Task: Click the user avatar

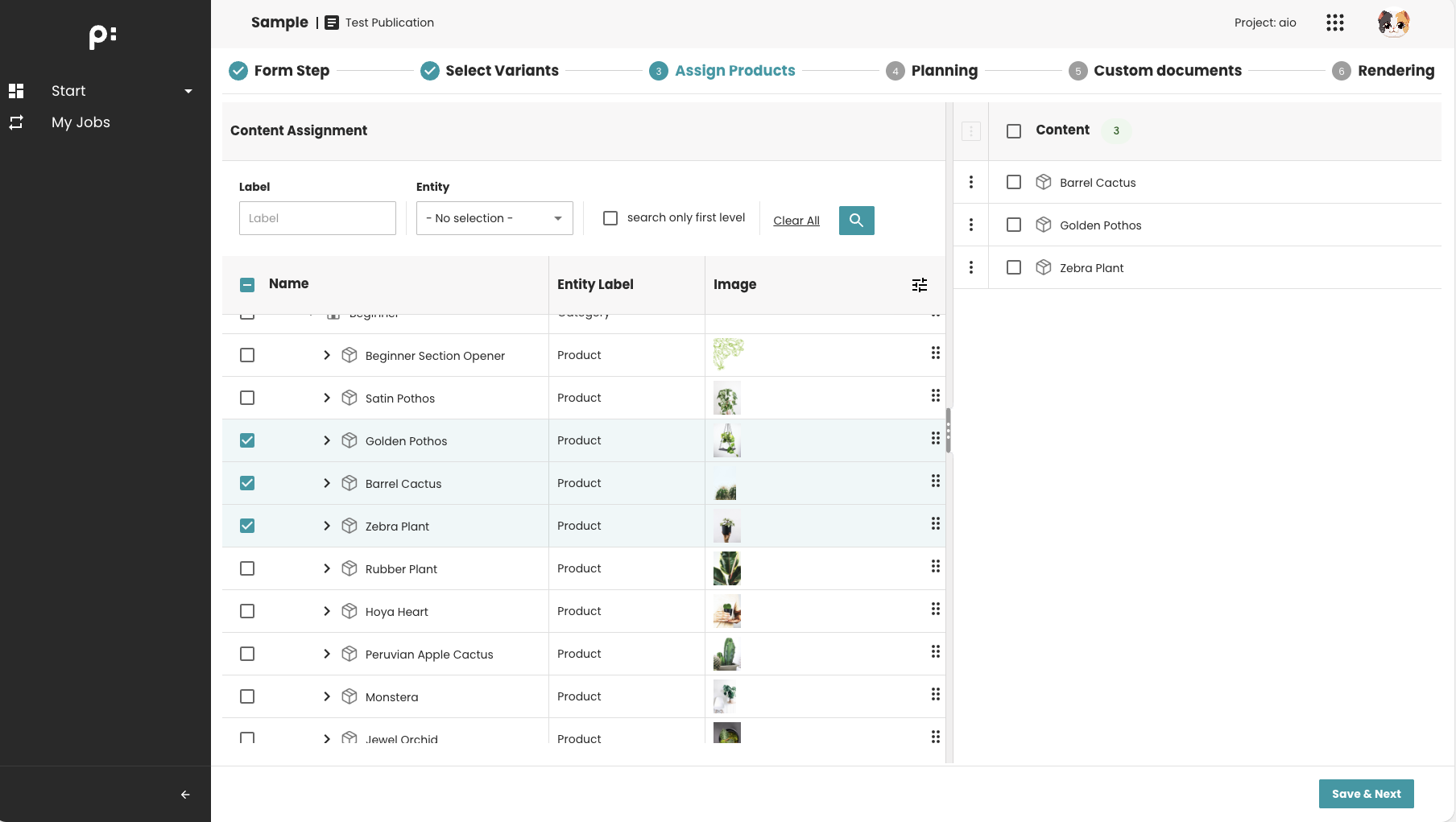Action: (1394, 23)
